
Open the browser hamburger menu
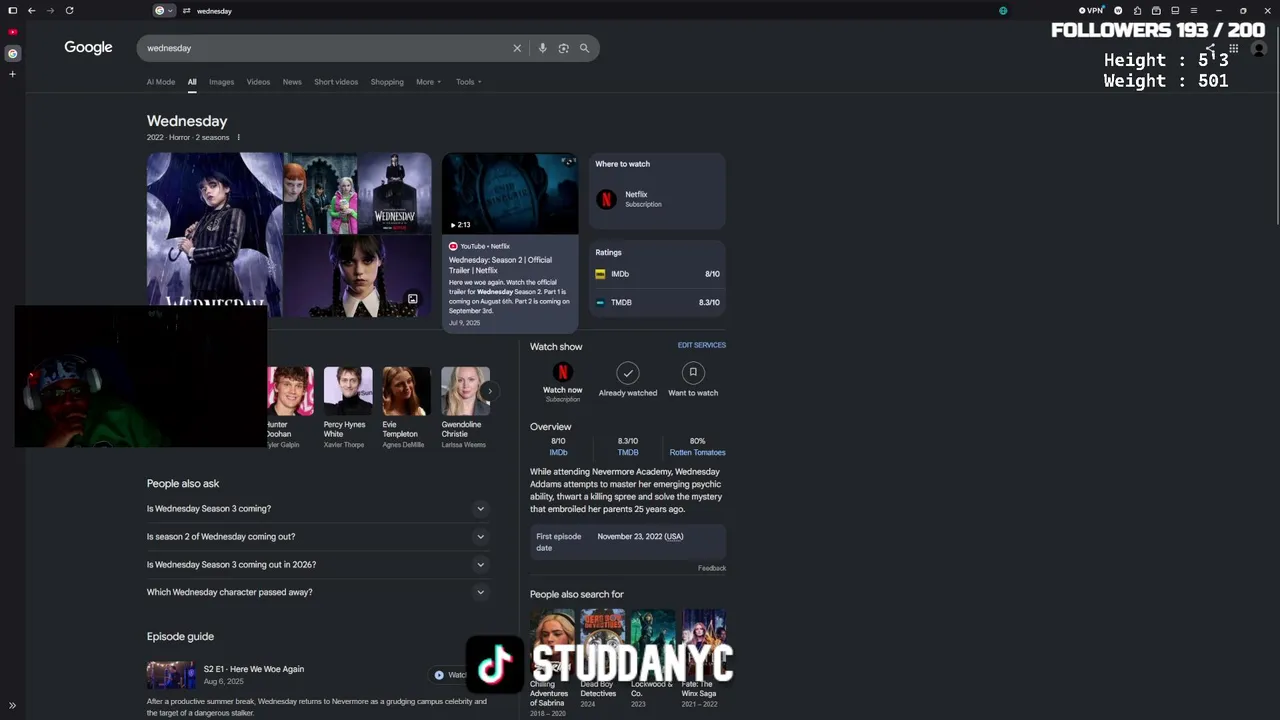tap(1193, 11)
